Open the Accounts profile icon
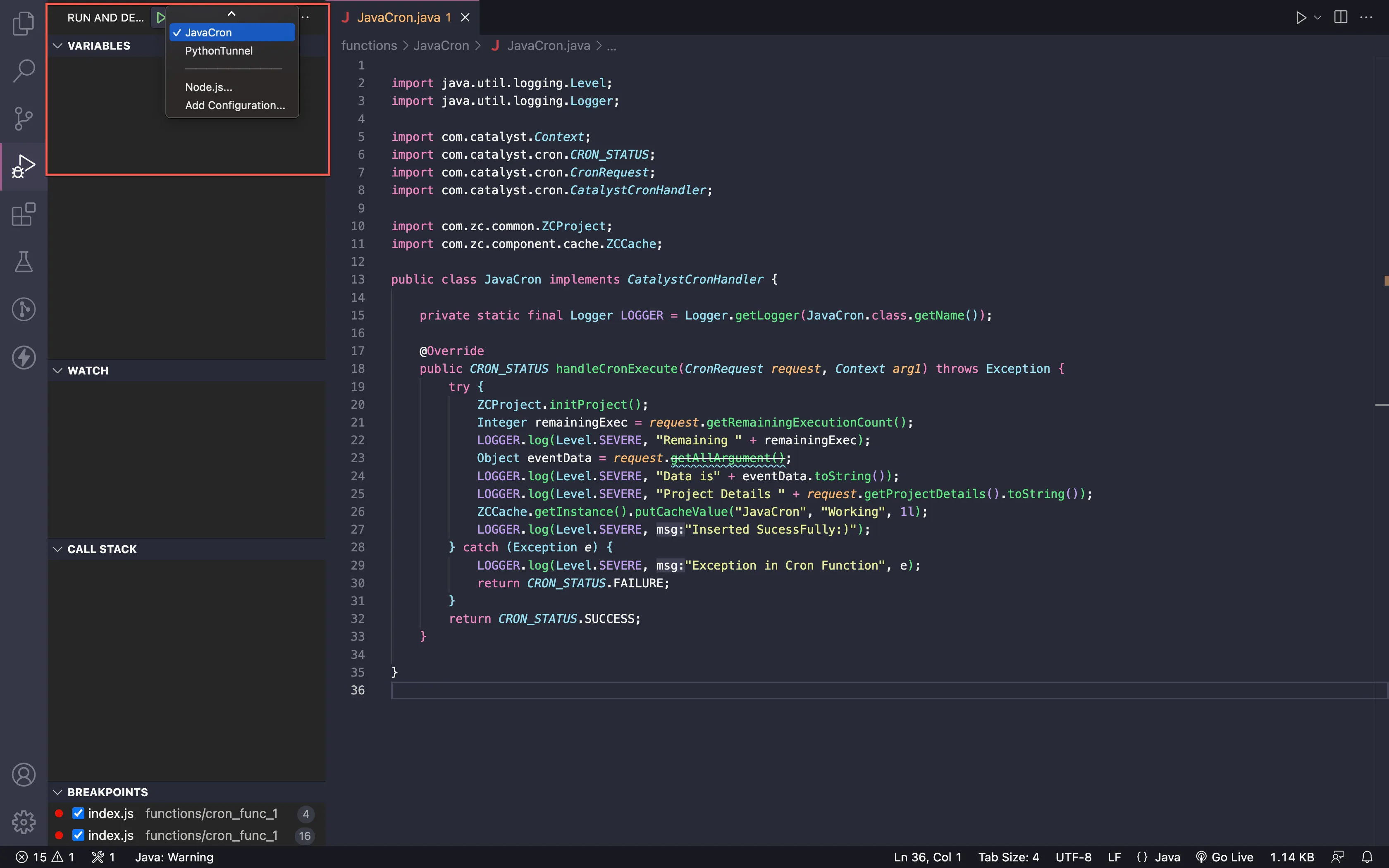The width and height of the screenshot is (1389, 868). coord(24,775)
